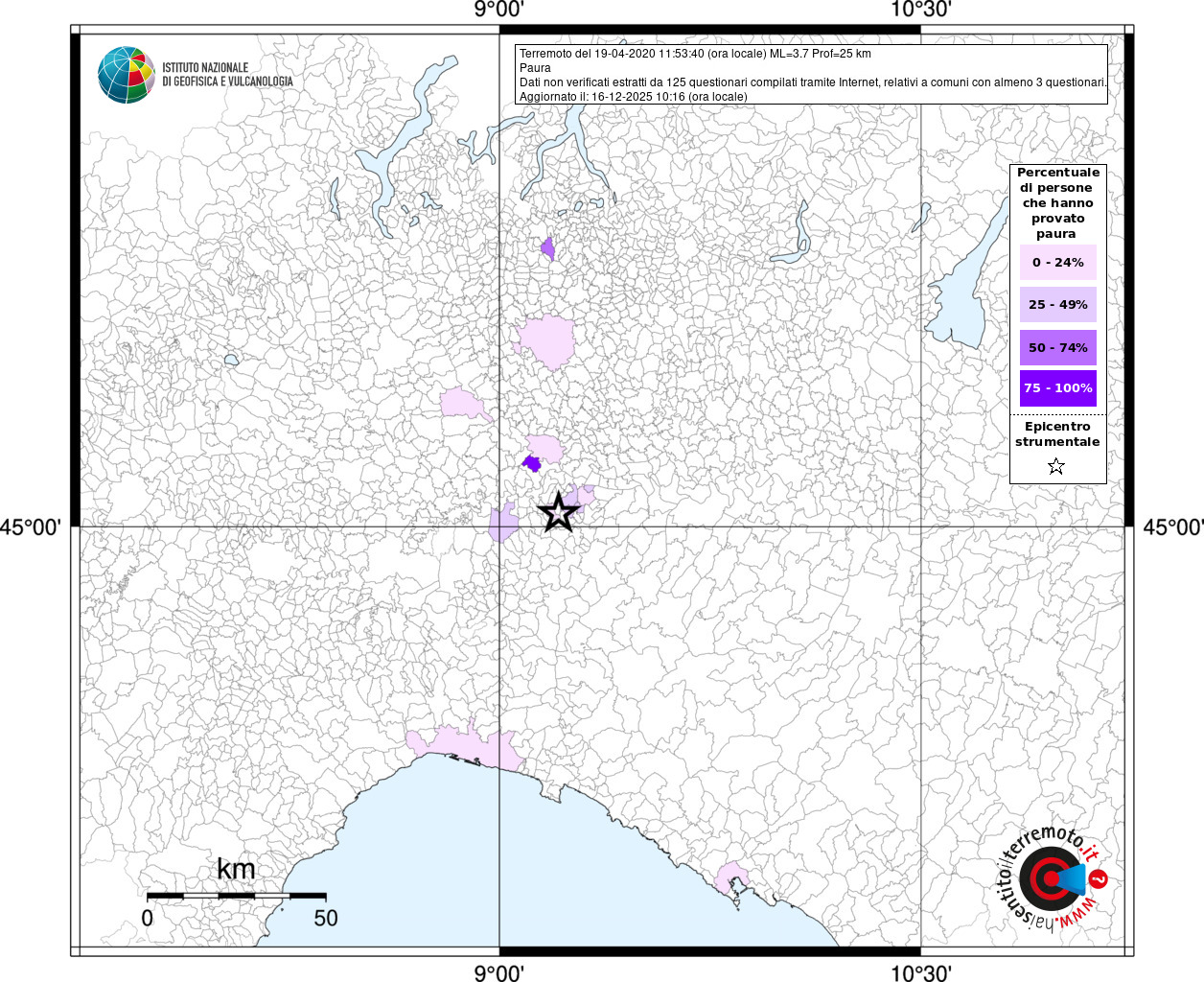Click 'Istituto Nazionale di Geofisica e Vulcanologia' text
The height and width of the screenshot is (982, 1204).
tap(227, 75)
